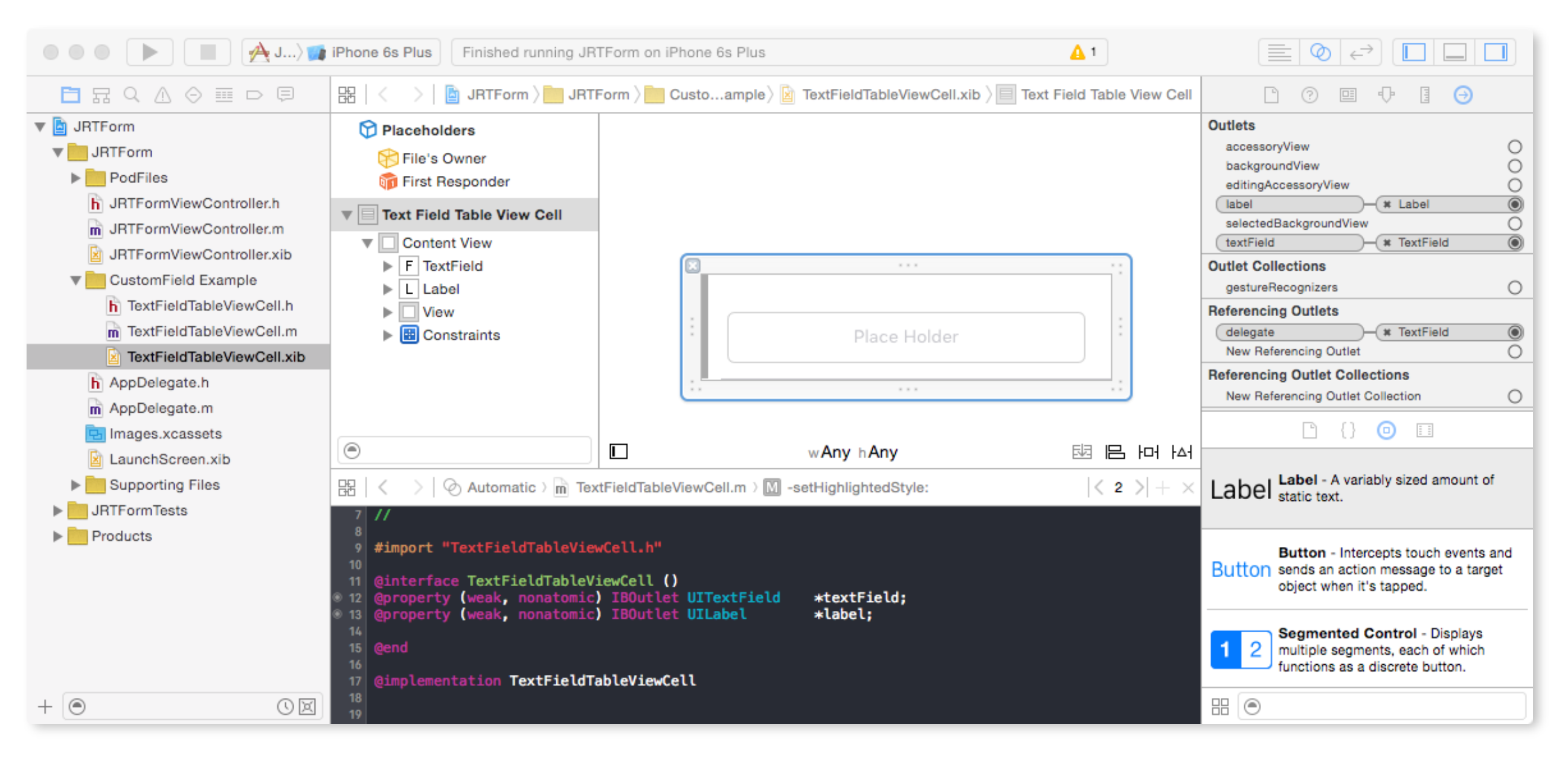
Task: Show the Issue navigator
Action: pos(162,95)
